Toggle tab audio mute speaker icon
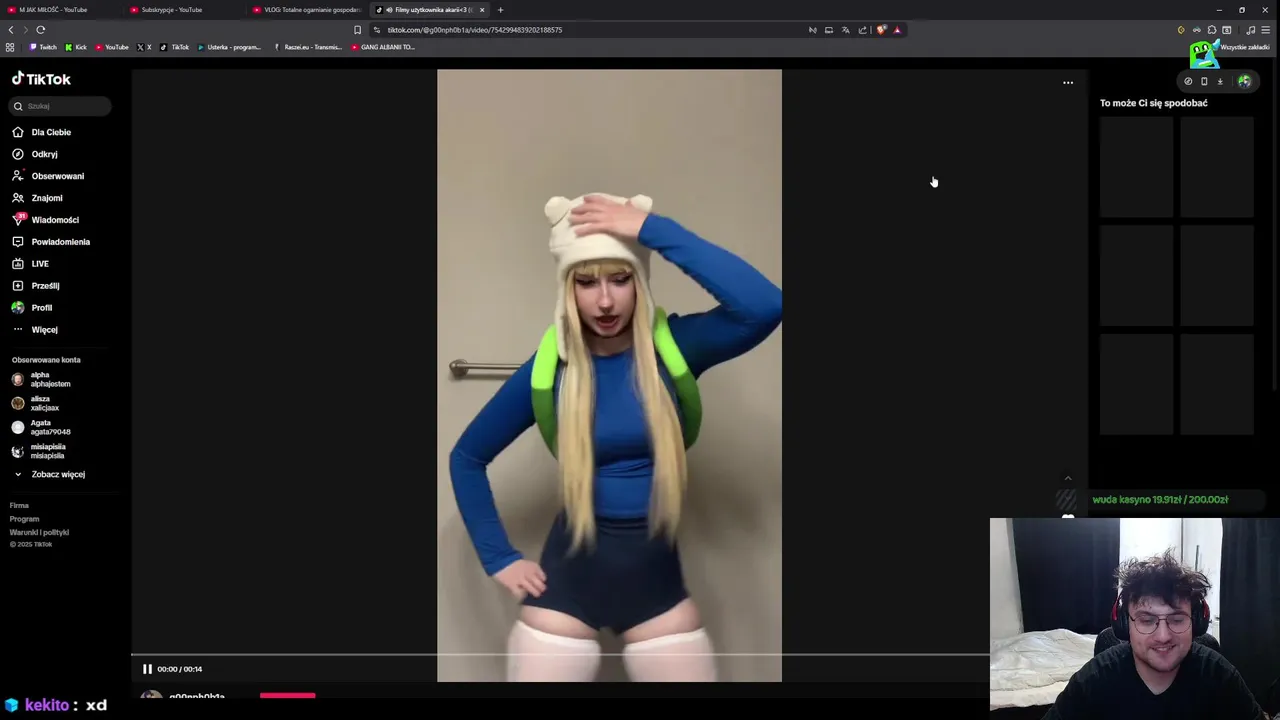1280x720 pixels. 389,10
